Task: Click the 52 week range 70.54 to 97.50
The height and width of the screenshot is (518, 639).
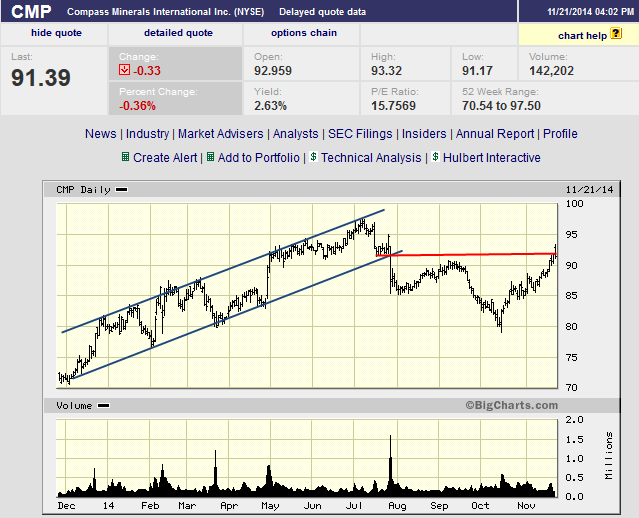Action: [501, 106]
